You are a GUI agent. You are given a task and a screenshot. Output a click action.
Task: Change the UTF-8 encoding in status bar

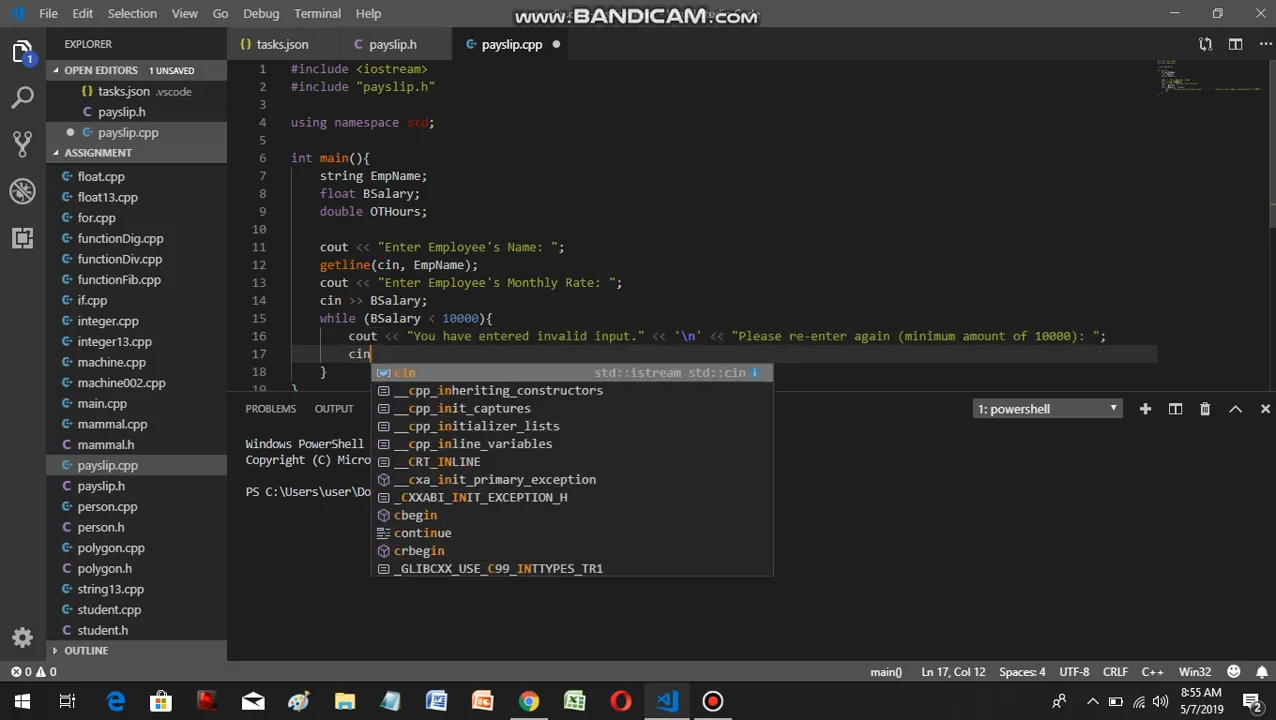tap(1074, 672)
